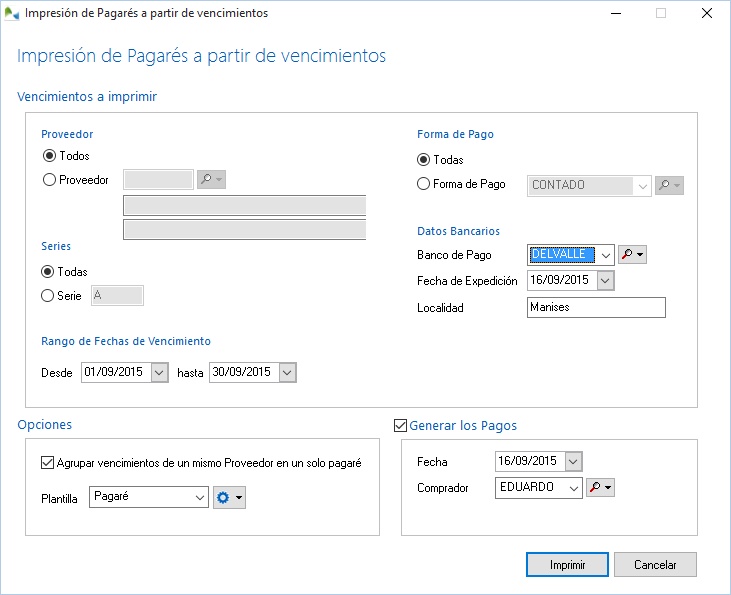Open the Desde date dropdown
Viewport: 731px width, 595px height.
pos(159,372)
